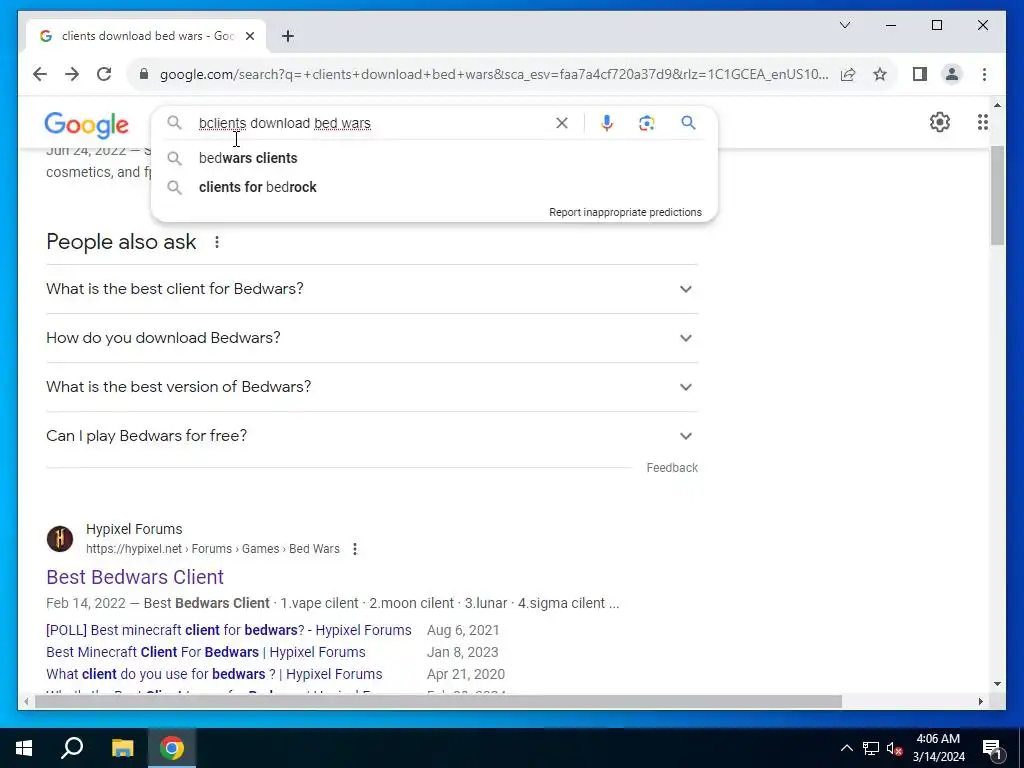The width and height of the screenshot is (1024, 768).
Task: Open the Chrome side panel
Action: point(920,74)
